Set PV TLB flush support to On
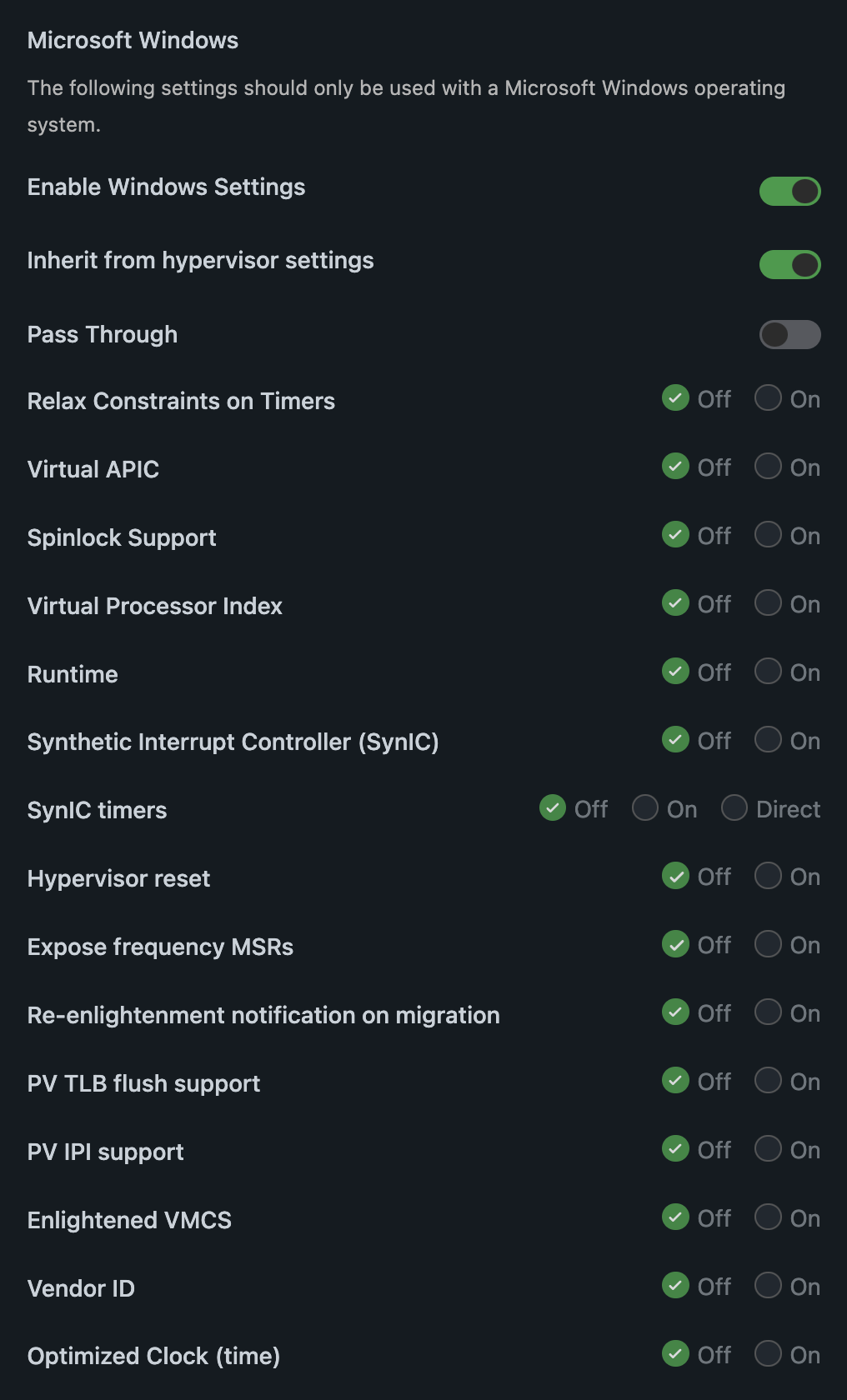This screenshot has height=1400, width=847. pos(768,1081)
